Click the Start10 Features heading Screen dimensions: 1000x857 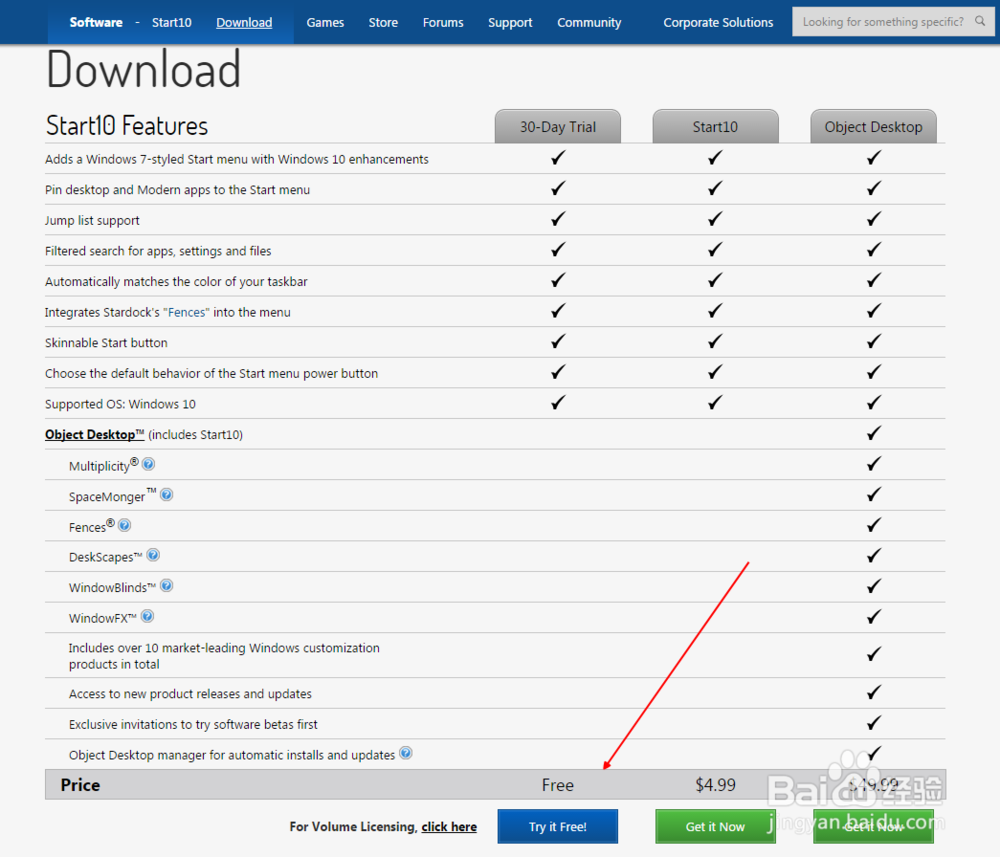[x=127, y=126]
